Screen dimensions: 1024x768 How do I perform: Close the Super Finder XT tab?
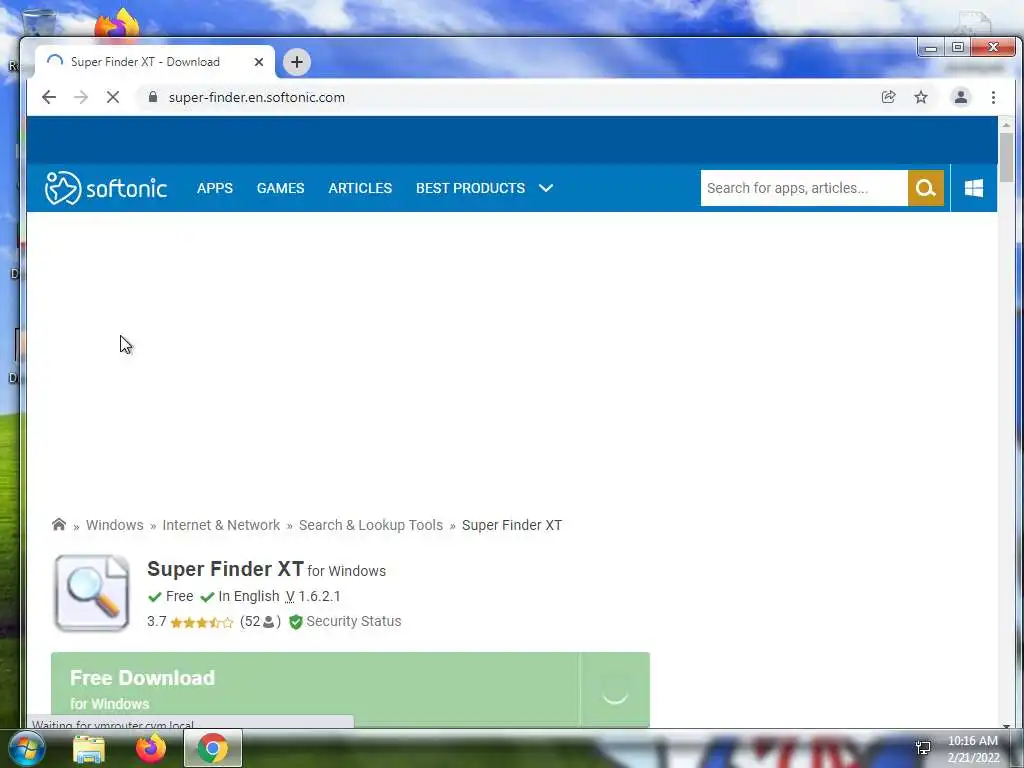click(x=259, y=62)
